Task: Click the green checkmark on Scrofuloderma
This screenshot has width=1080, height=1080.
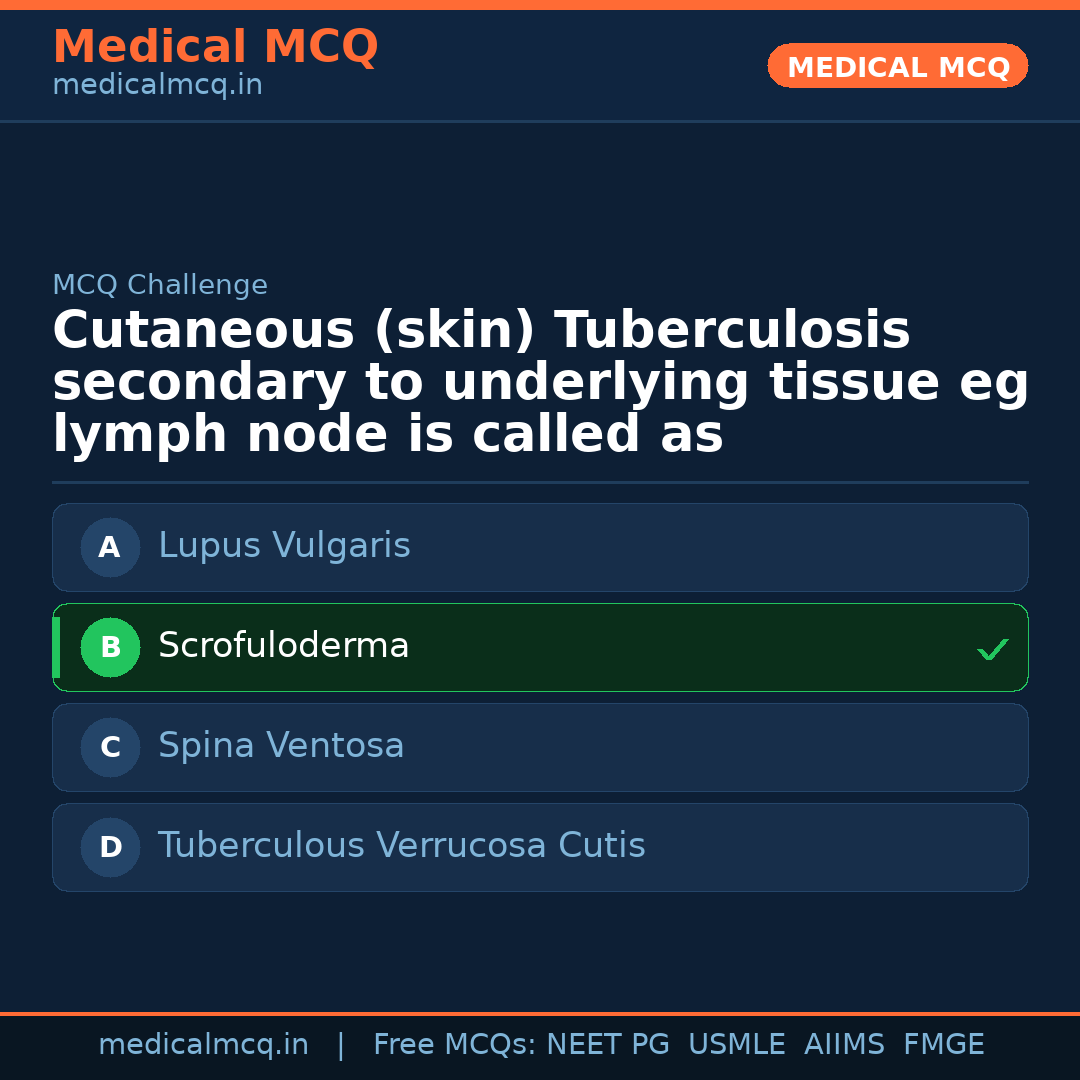Action: pyautogui.click(x=992, y=650)
